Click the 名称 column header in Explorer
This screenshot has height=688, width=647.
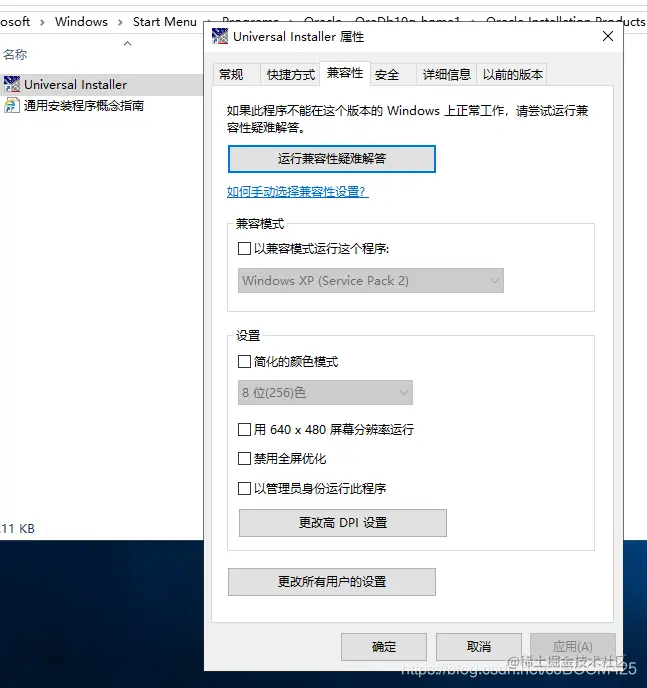coord(15,54)
